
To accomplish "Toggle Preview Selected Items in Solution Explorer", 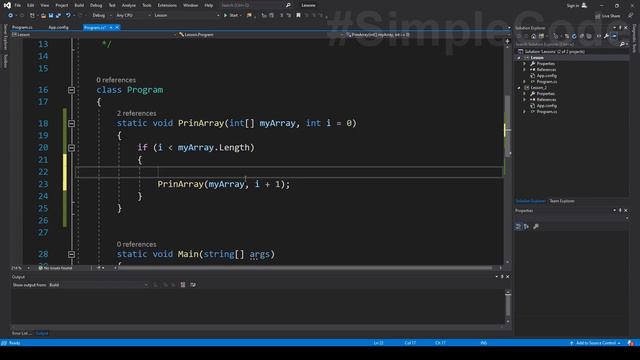I will click(x=614, y=36).
